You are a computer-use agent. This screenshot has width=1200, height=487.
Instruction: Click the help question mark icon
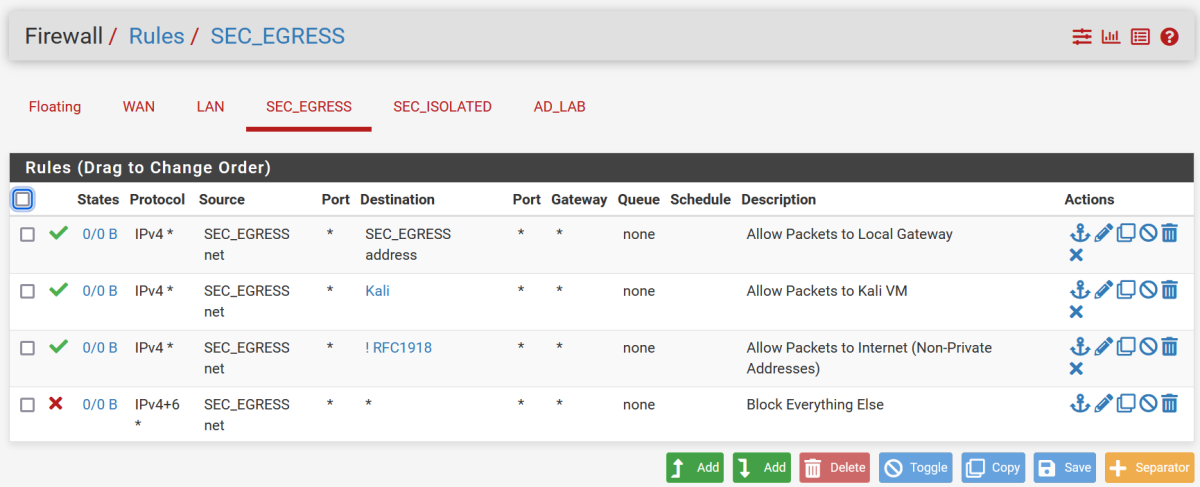(x=1169, y=37)
